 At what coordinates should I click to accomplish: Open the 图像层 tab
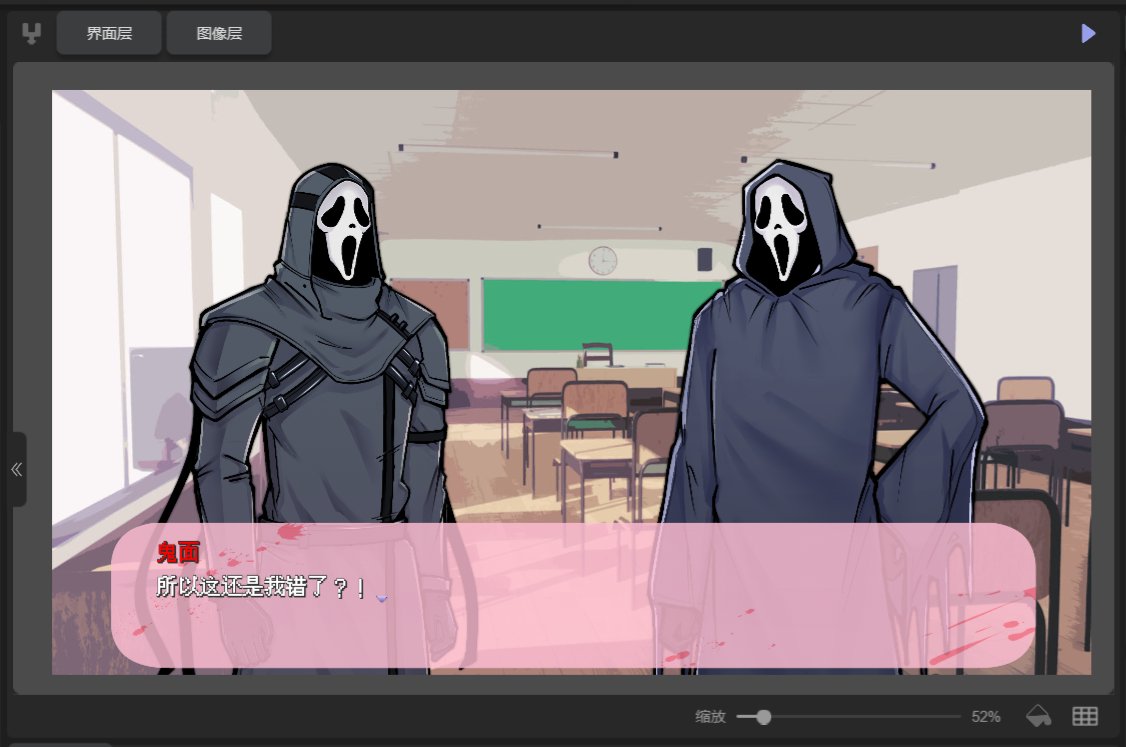pos(219,33)
